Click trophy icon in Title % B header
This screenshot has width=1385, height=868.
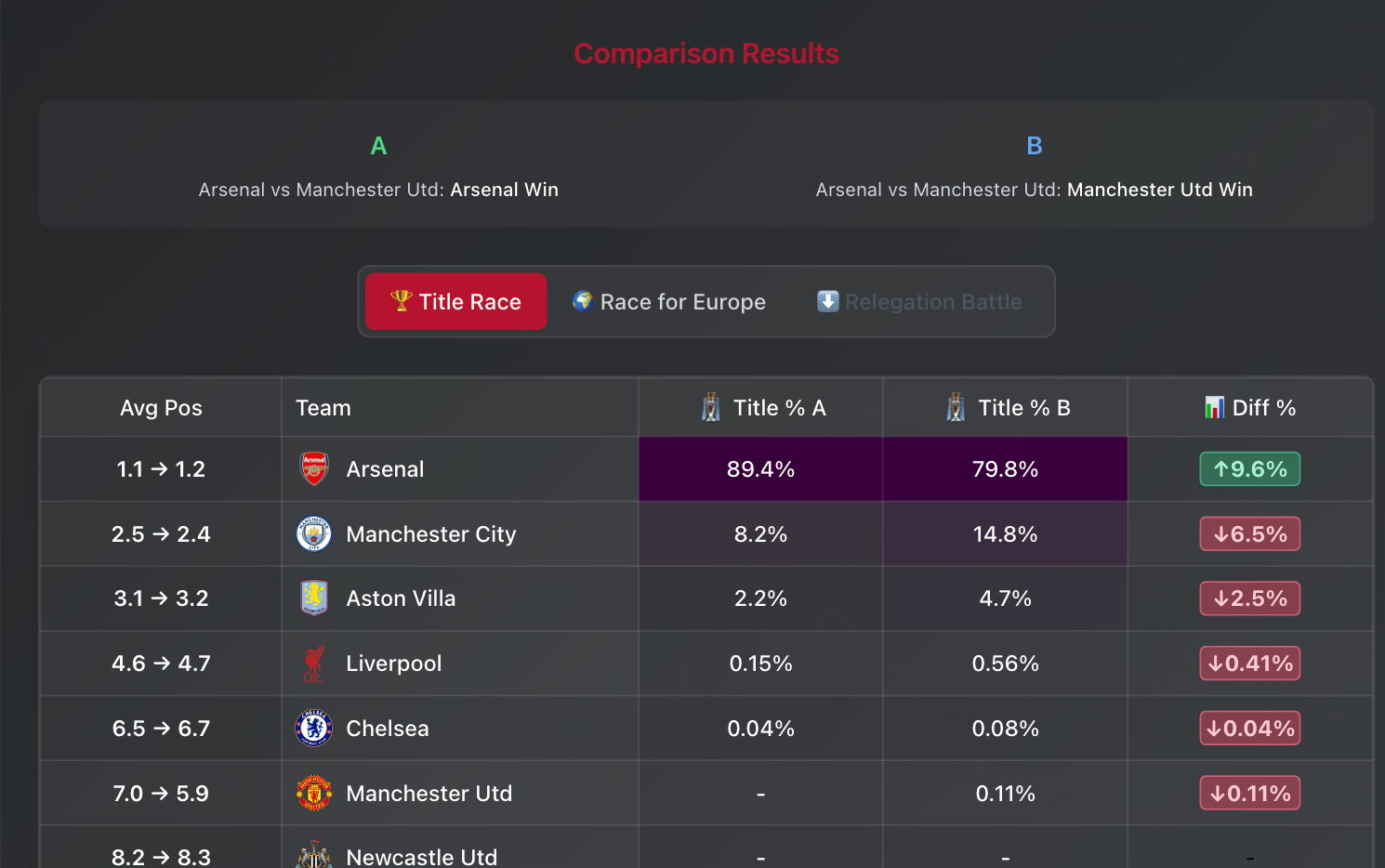(956, 408)
